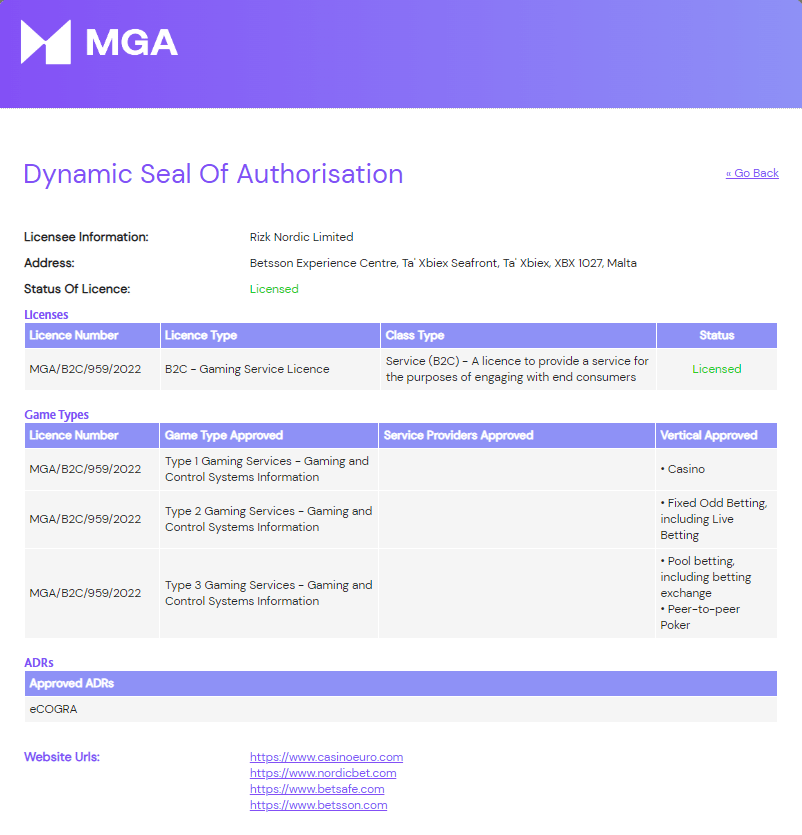Click the 'Status' column header
This screenshot has width=802, height=835.
pos(717,335)
